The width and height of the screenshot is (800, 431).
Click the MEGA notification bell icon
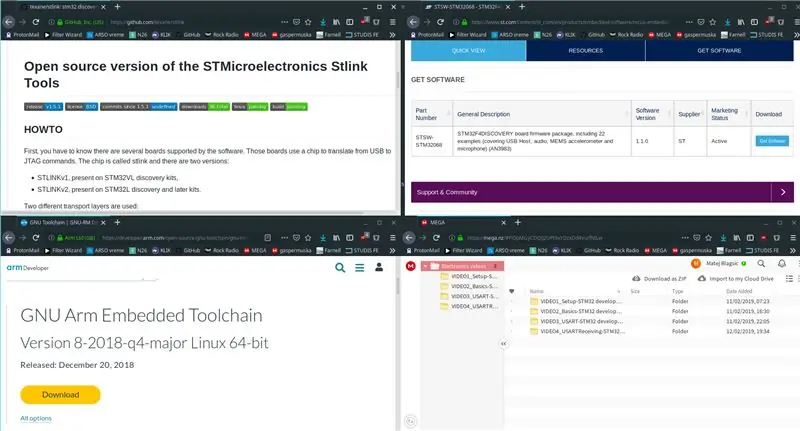782,264
